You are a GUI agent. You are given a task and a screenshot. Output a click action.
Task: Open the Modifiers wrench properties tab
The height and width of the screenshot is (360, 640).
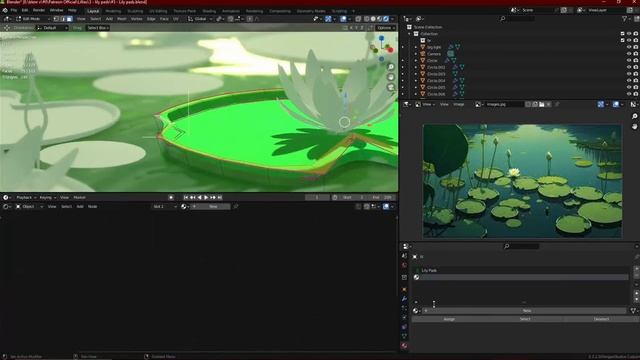404,299
